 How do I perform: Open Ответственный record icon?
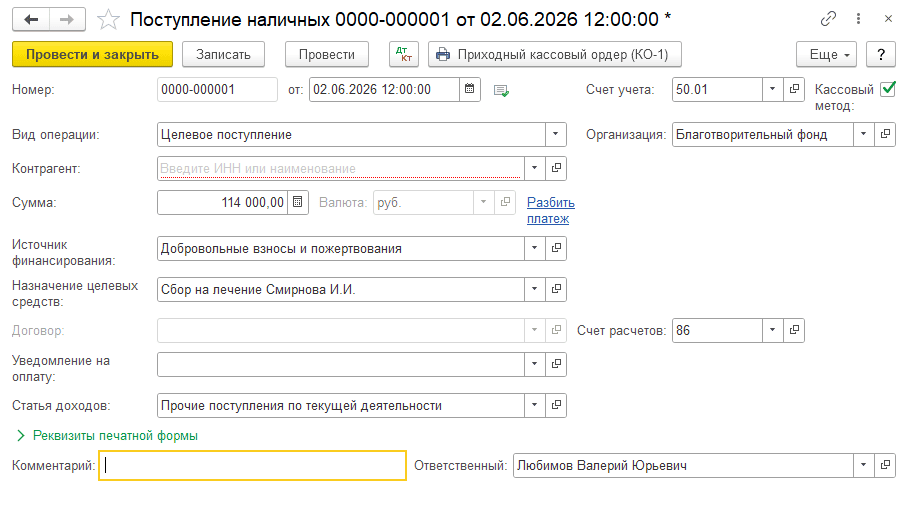(885, 465)
